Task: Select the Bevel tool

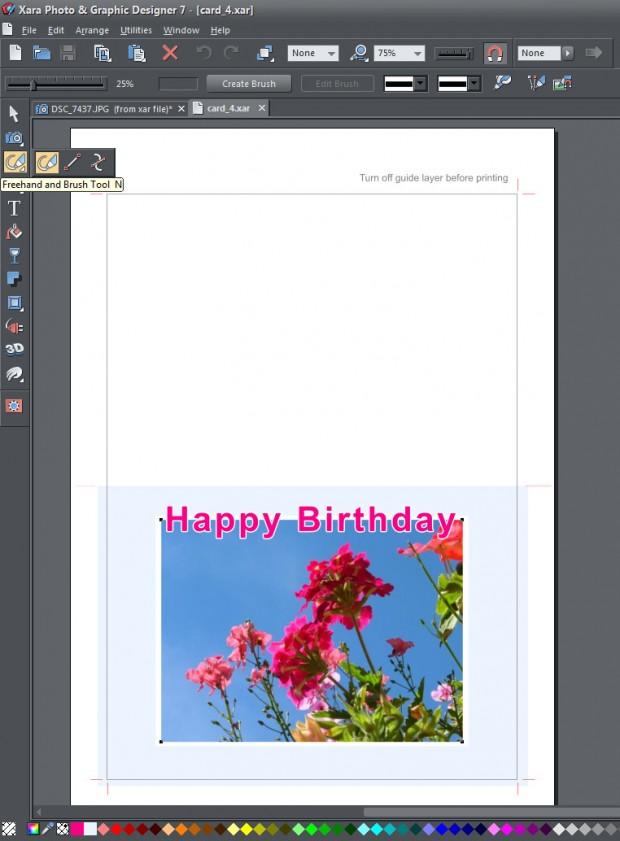Action: pyautogui.click(x=14, y=303)
